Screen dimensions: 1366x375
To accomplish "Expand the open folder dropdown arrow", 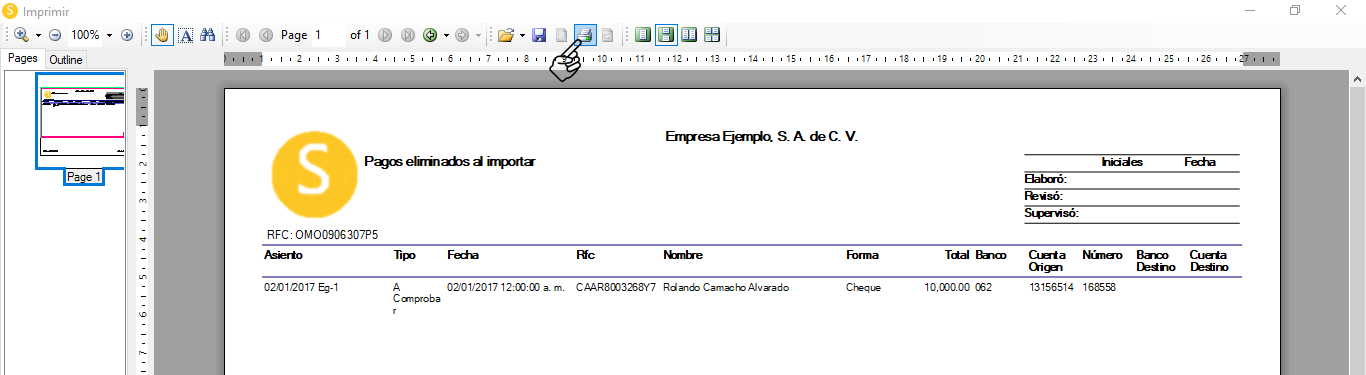I will (522, 35).
